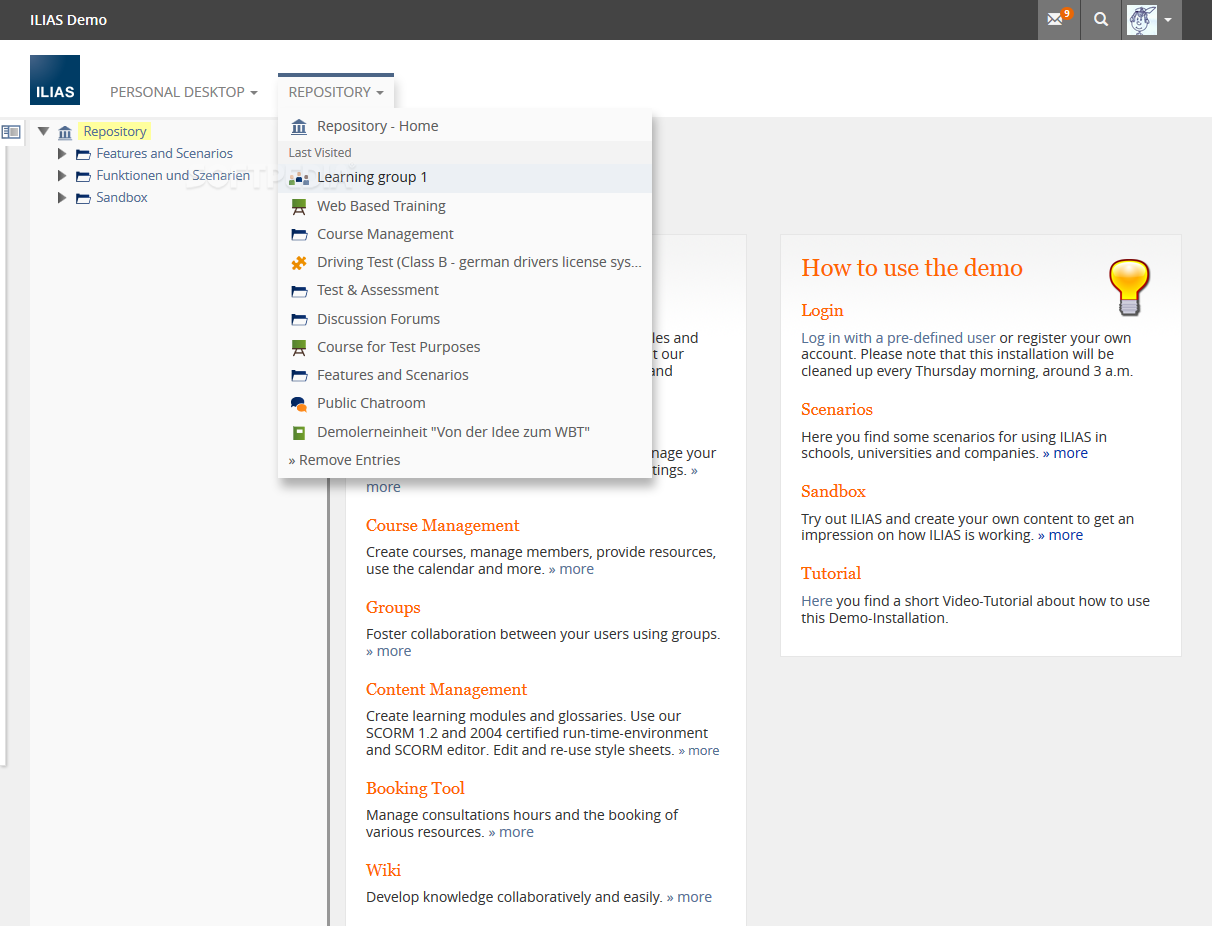Click the Course Management heading
Image resolution: width=1212 pixels, height=926 pixels.
coord(443,526)
